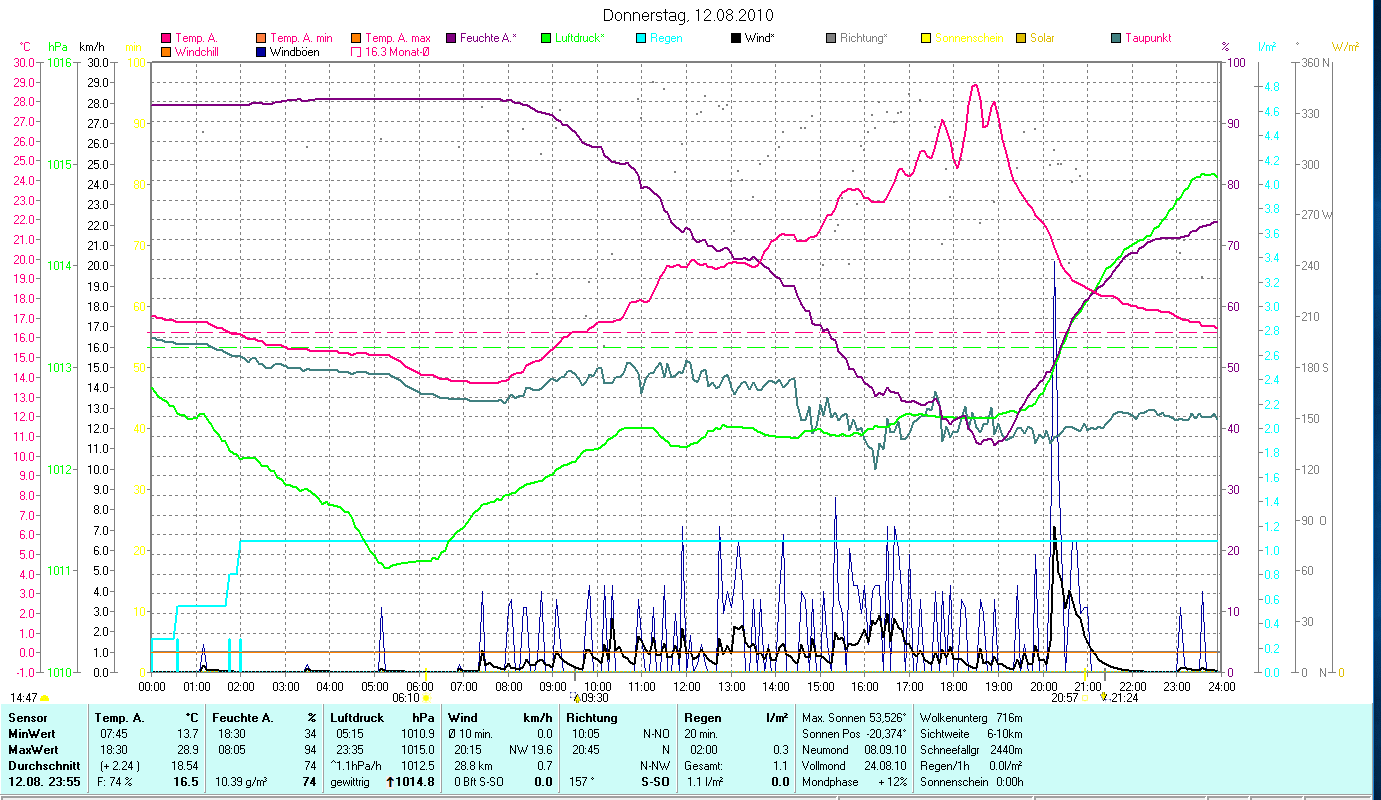Click the gray Richtung legend square
Screen dimensions: 1381x800
(831, 39)
